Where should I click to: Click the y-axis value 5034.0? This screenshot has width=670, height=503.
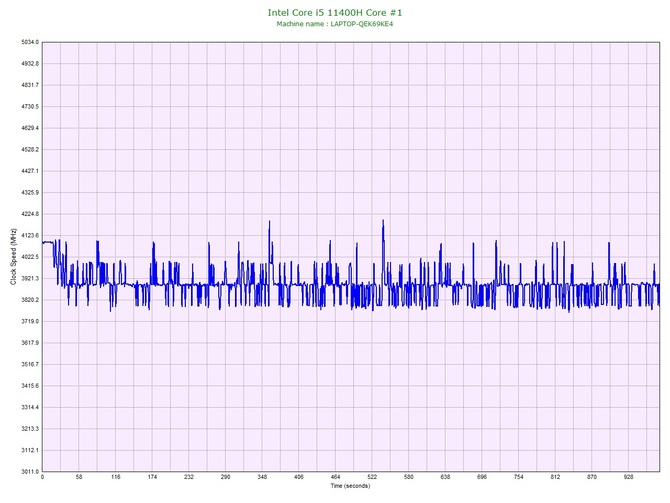[30, 42]
